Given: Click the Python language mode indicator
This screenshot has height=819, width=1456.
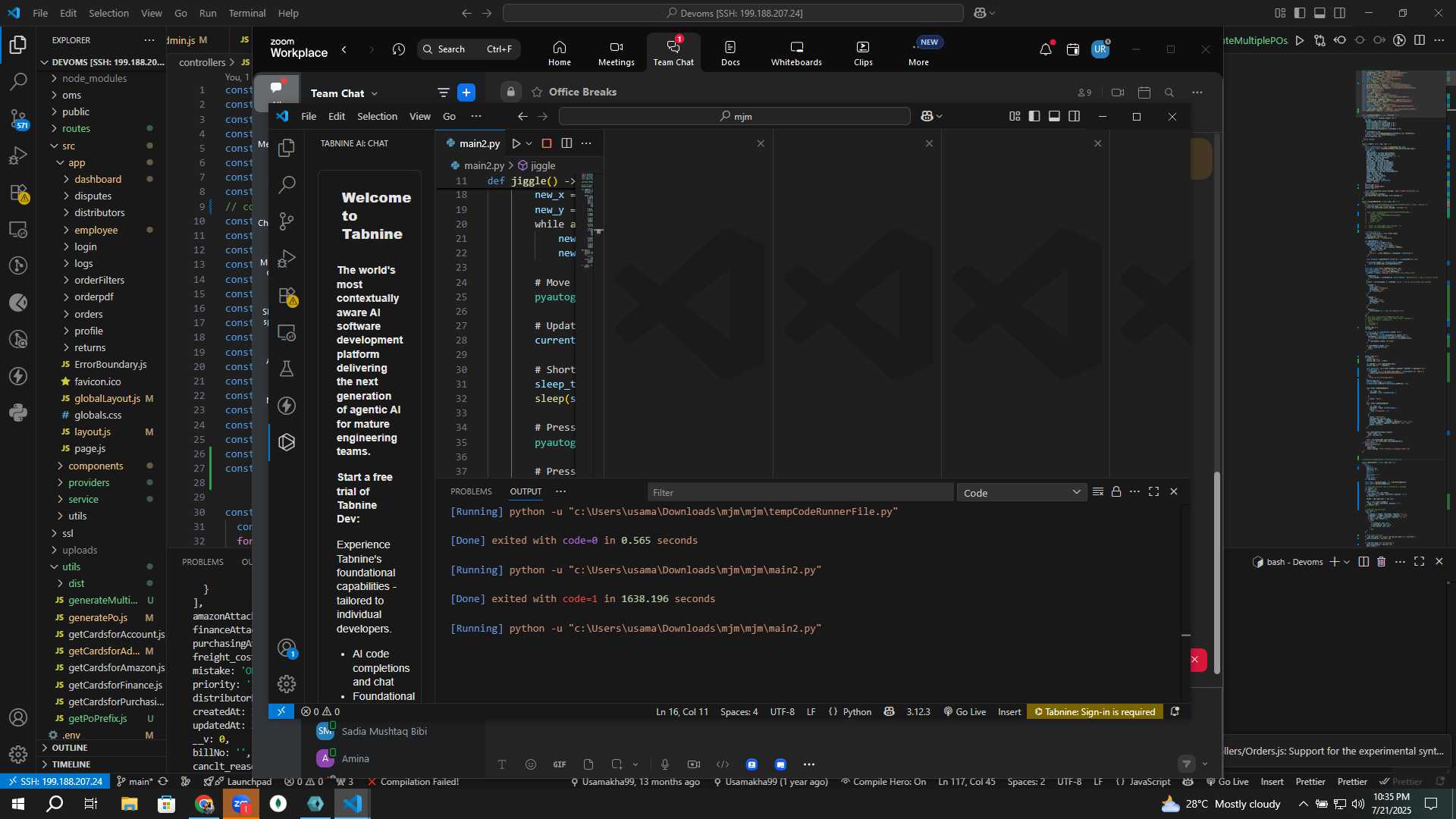Looking at the screenshot, I should click(857, 711).
